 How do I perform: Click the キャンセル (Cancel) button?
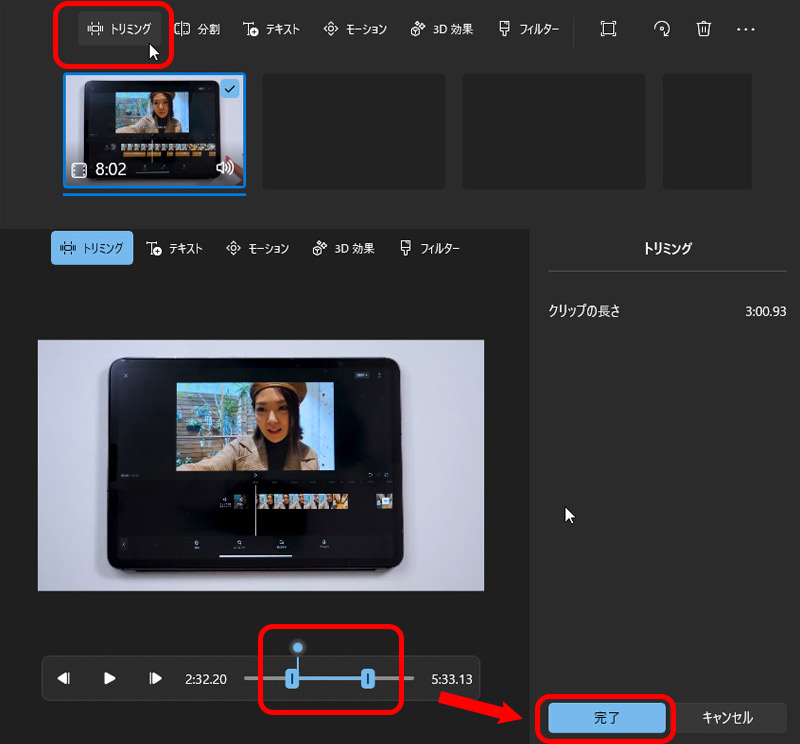point(727,718)
